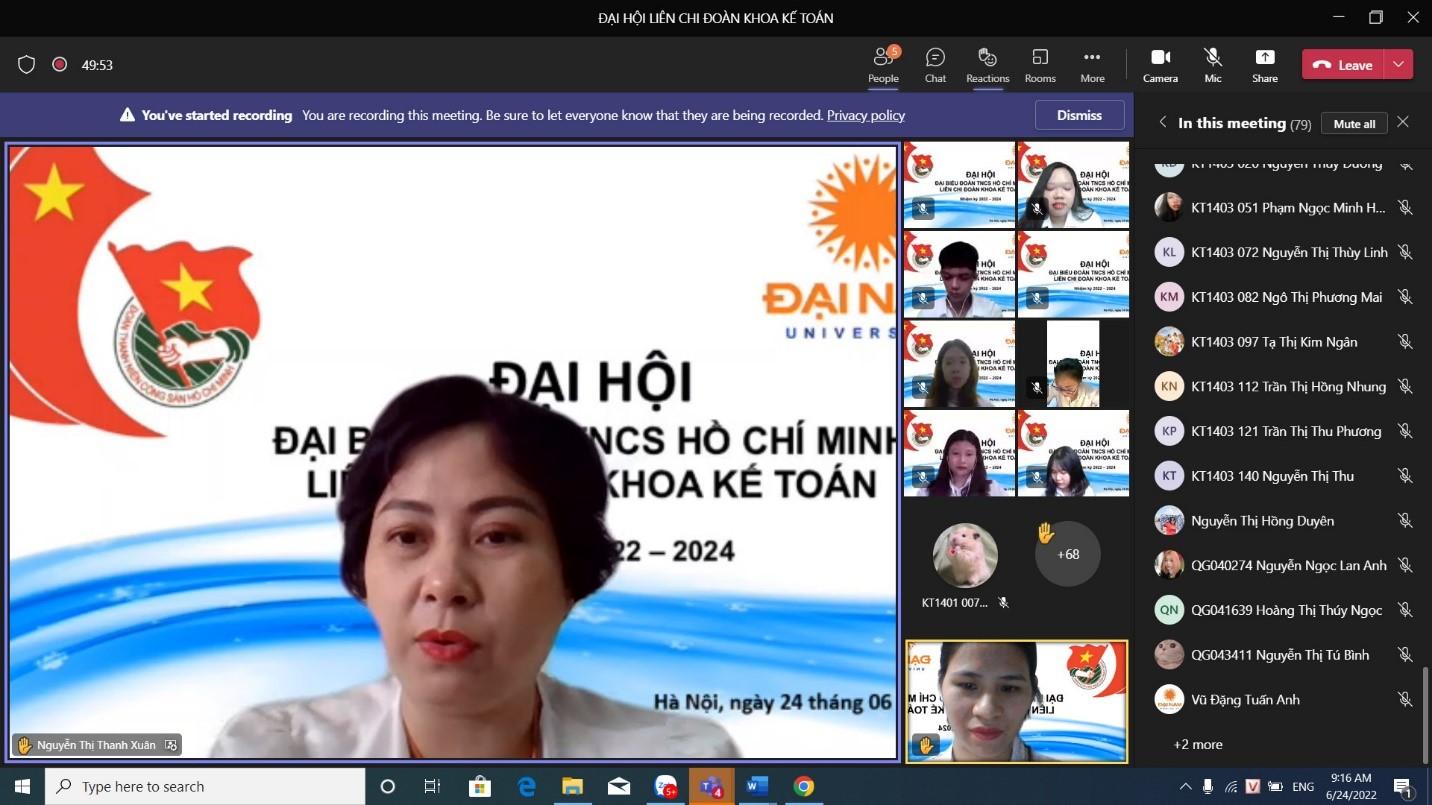Select KT1403 097 Tạ Thị Kim Ngân
This screenshot has width=1432, height=805.
point(1274,342)
